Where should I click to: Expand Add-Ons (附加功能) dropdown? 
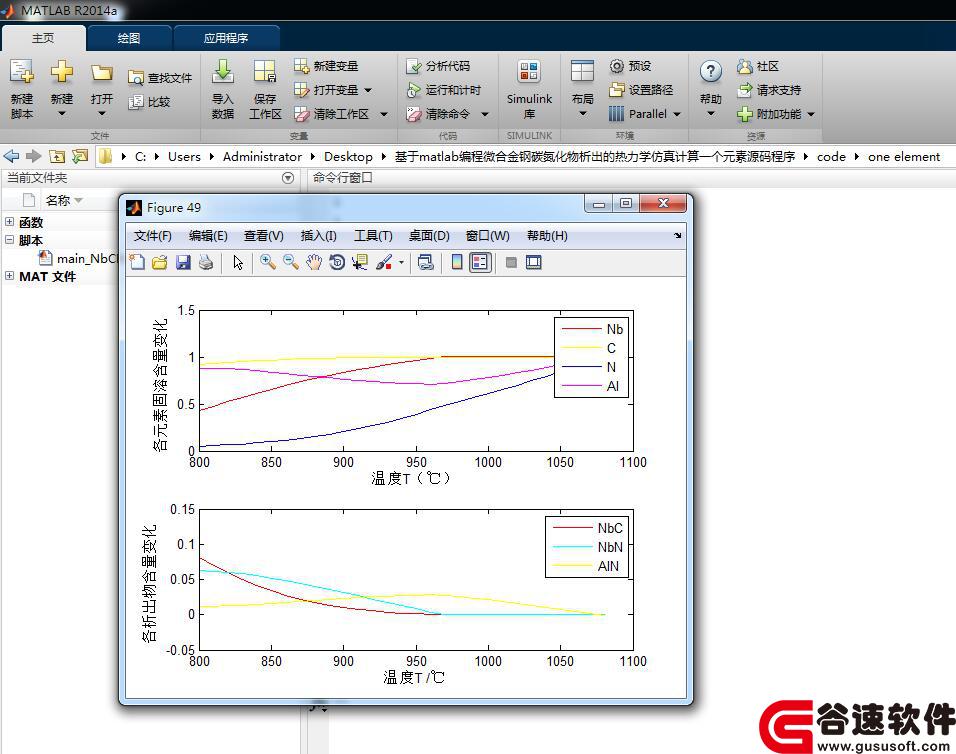[x=811, y=114]
